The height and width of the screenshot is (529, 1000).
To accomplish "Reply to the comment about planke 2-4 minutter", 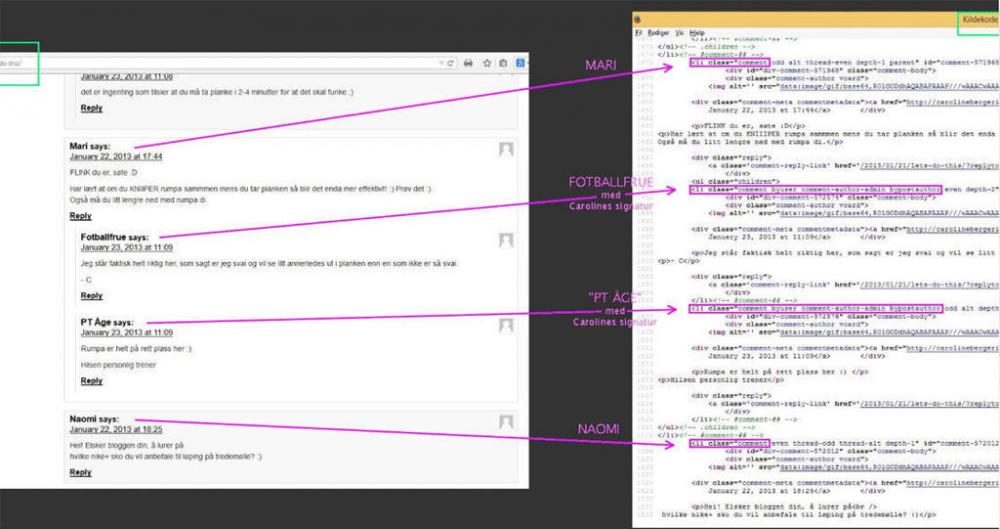I will [x=91, y=108].
